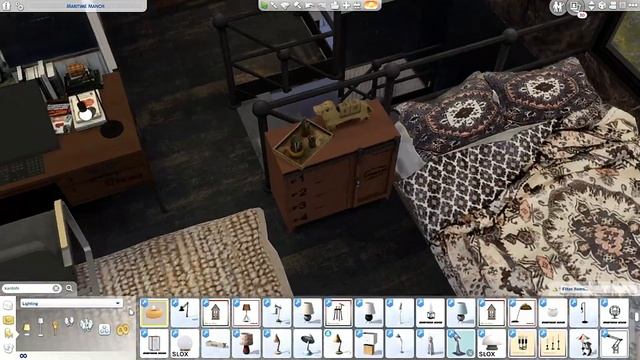Click the lot info icon at top left
Viewport: 640px width, 360px height.
click(x=7, y=6)
